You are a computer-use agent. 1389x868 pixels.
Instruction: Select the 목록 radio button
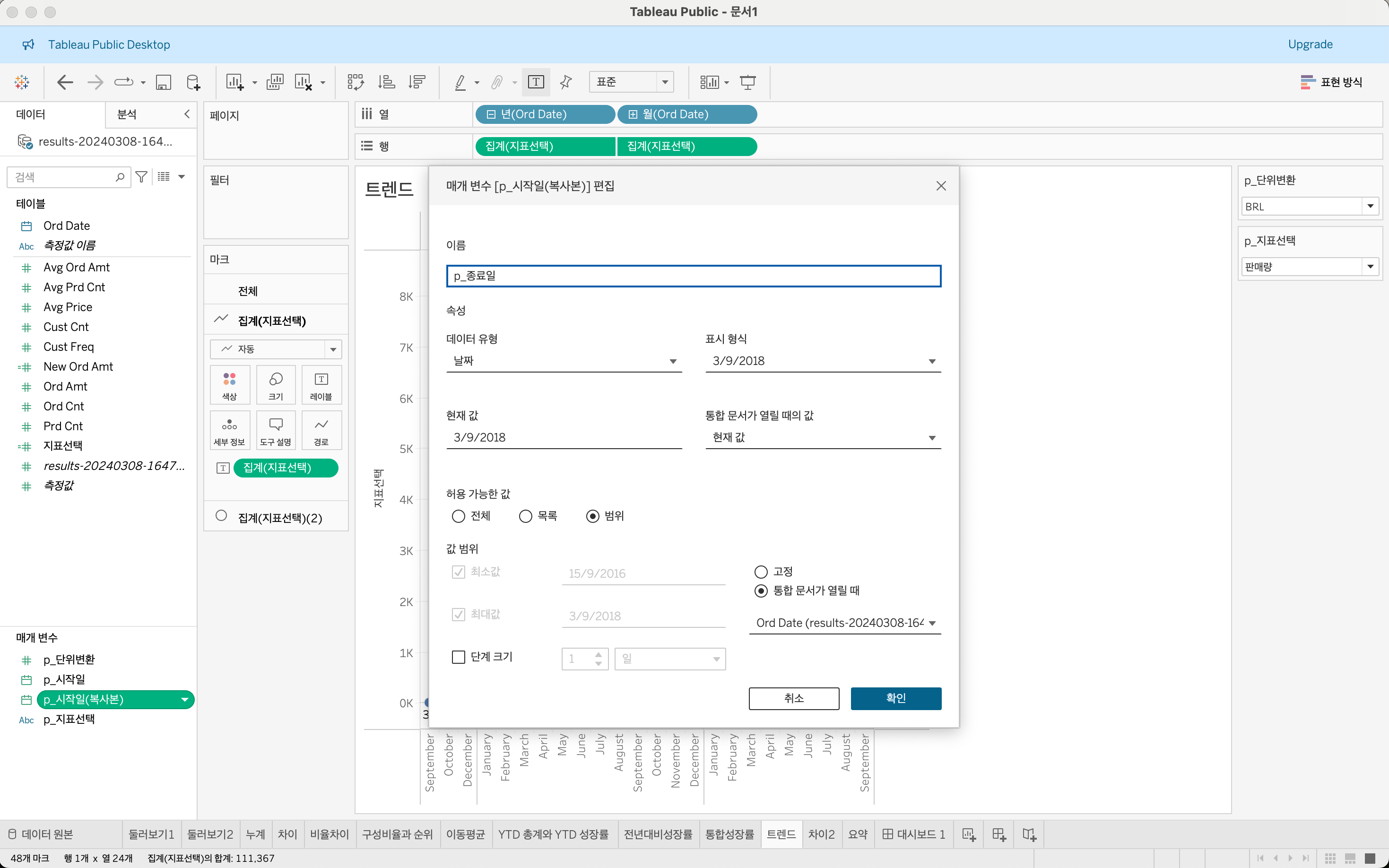tap(525, 516)
